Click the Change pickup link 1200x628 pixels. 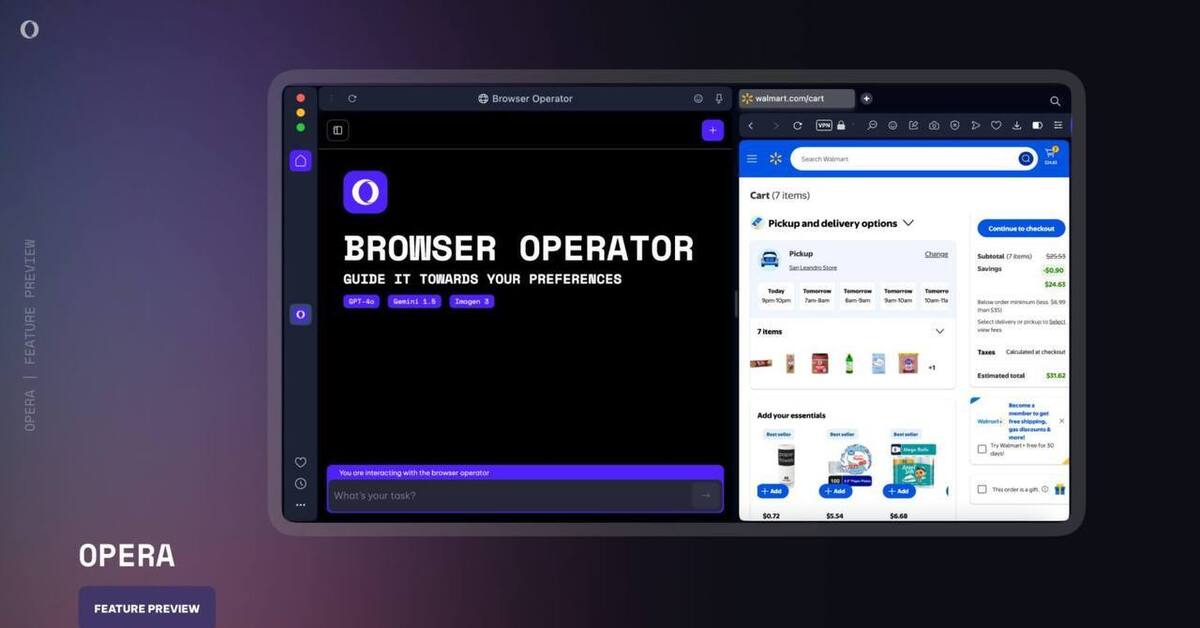pyautogui.click(x=936, y=254)
